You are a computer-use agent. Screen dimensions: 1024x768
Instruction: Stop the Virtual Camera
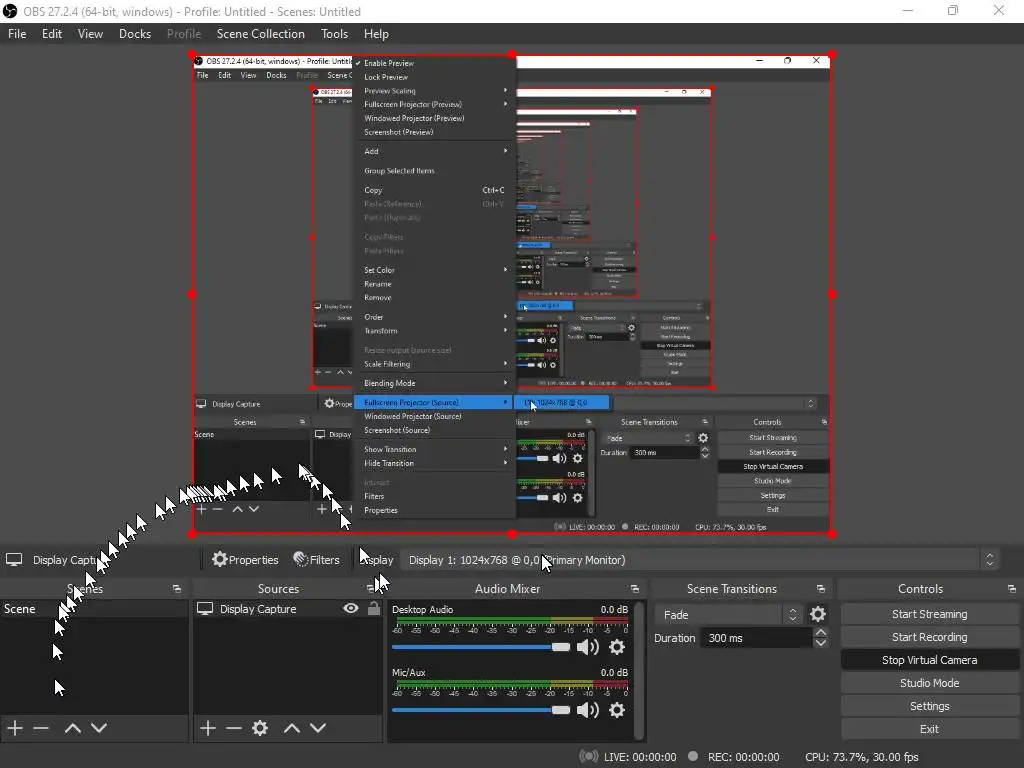(x=929, y=660)
